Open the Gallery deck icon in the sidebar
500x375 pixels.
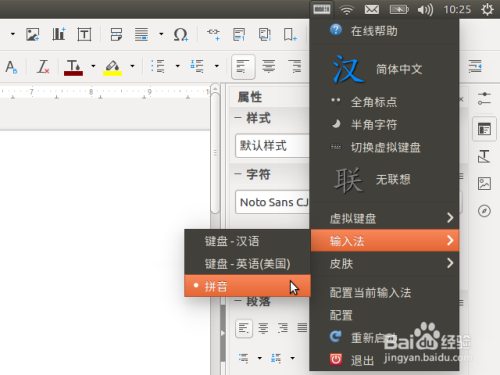[x=484, y=184]
